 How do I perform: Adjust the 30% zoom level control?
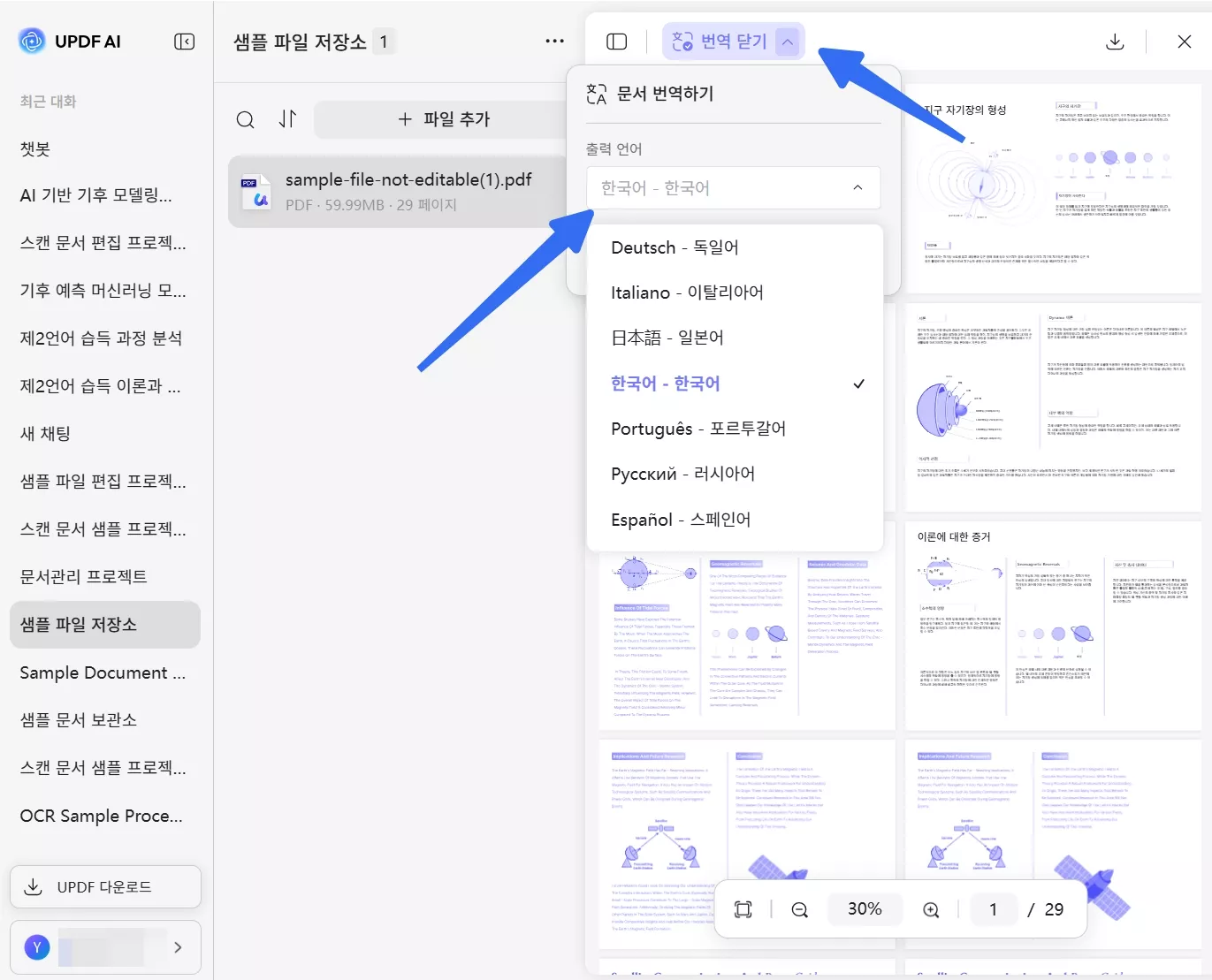864,908
